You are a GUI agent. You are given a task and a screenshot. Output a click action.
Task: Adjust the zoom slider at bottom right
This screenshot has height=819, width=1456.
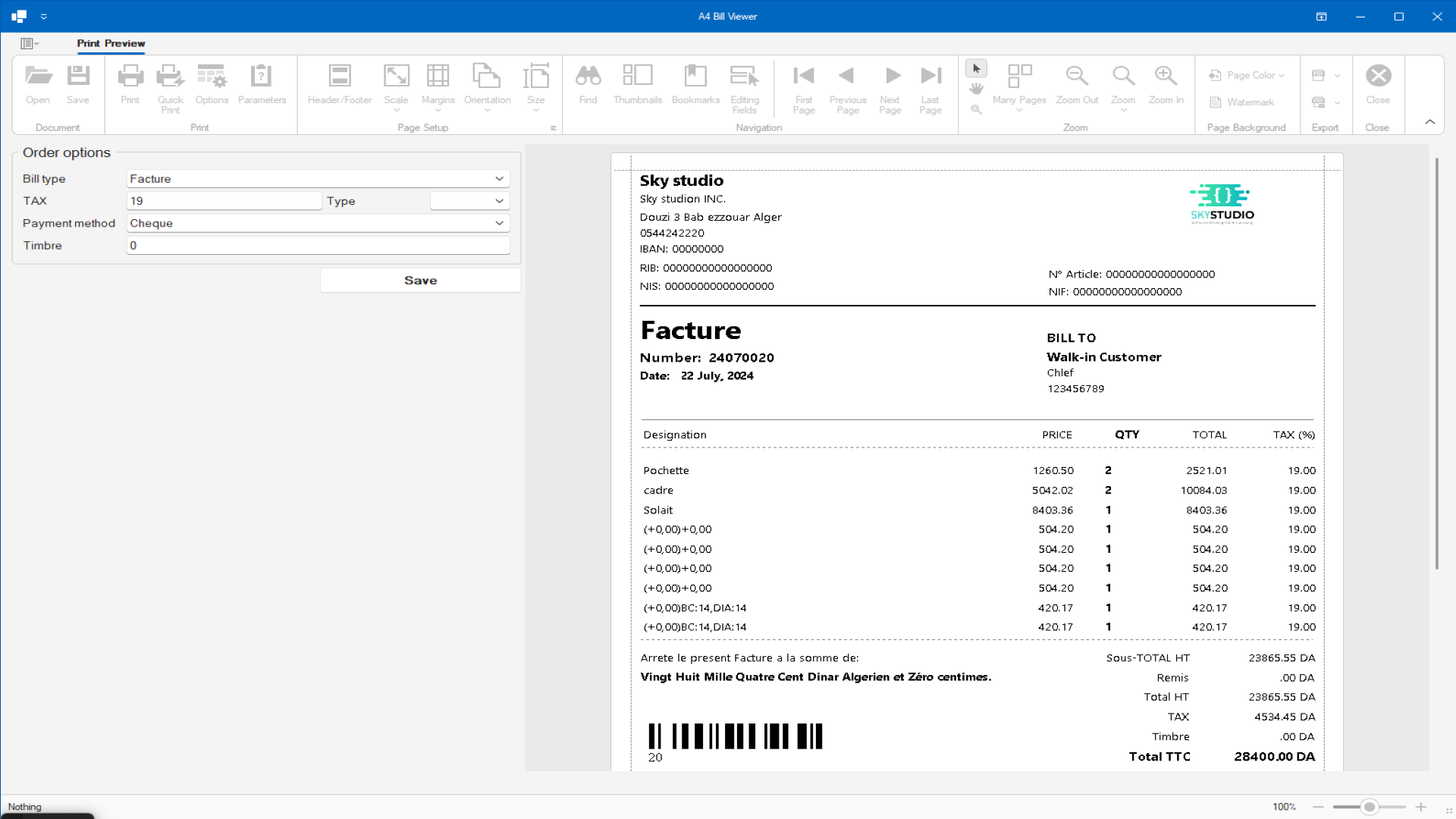point(1369,807)
